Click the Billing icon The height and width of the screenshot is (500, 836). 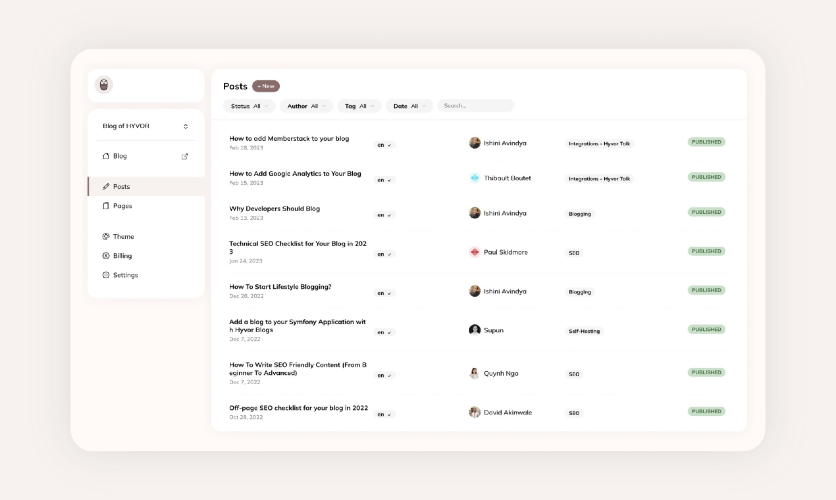tap(106, 256)
